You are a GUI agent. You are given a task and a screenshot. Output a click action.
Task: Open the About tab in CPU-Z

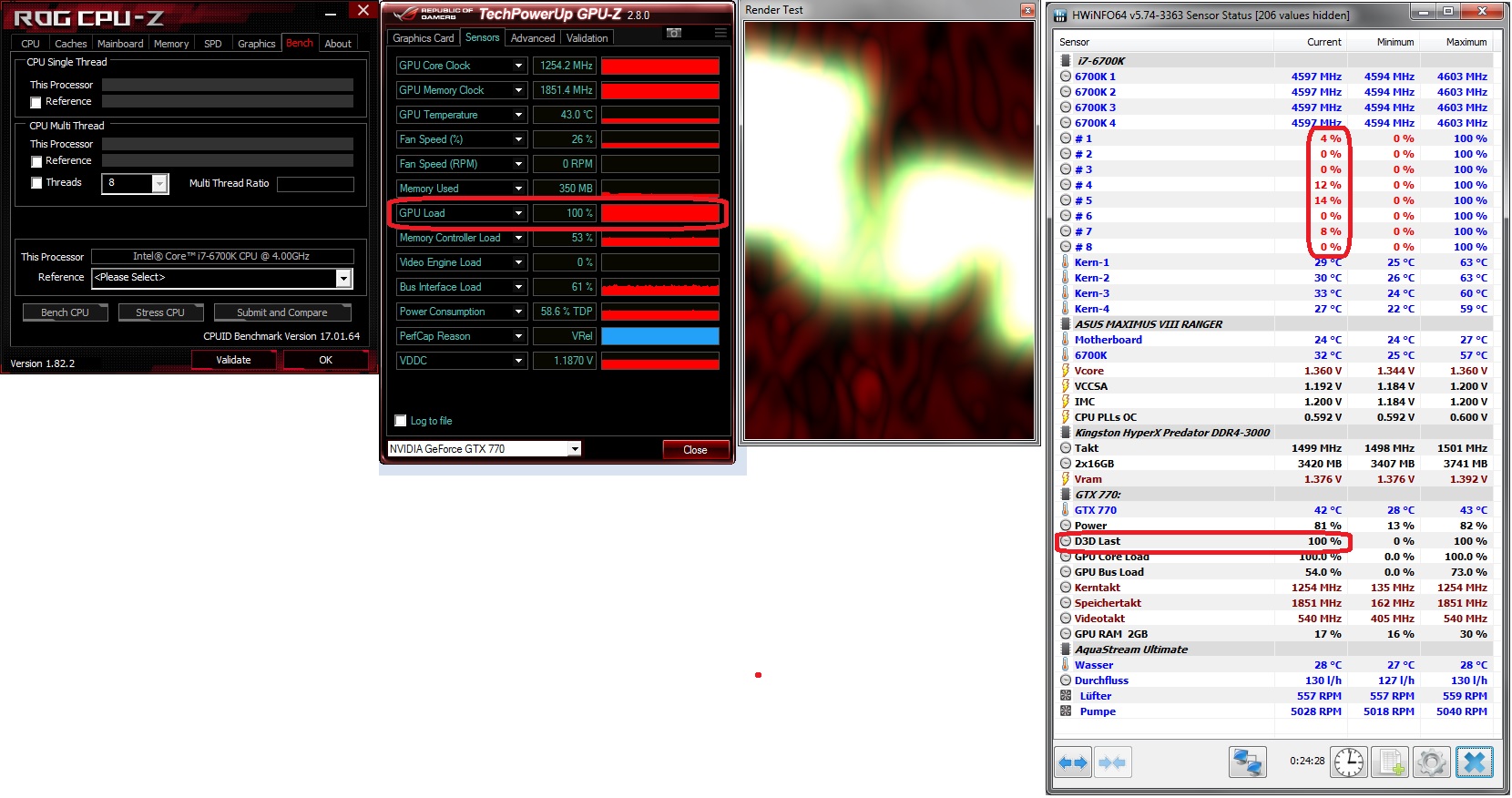[338, 44]
